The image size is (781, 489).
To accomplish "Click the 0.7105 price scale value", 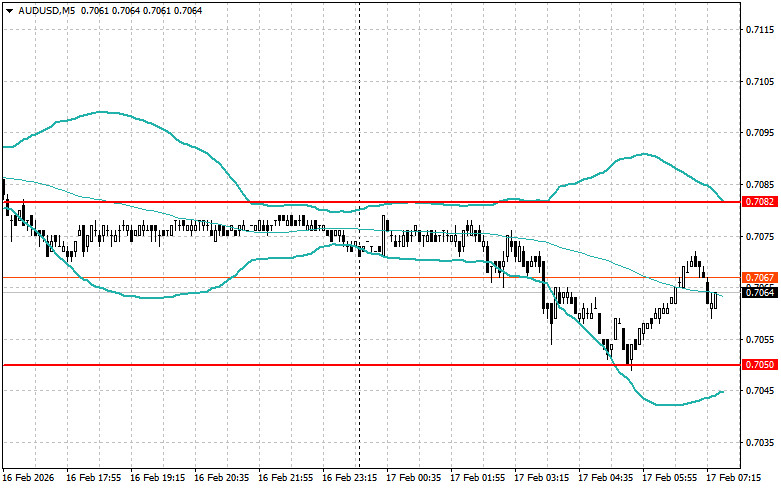I will click(761, 82).
